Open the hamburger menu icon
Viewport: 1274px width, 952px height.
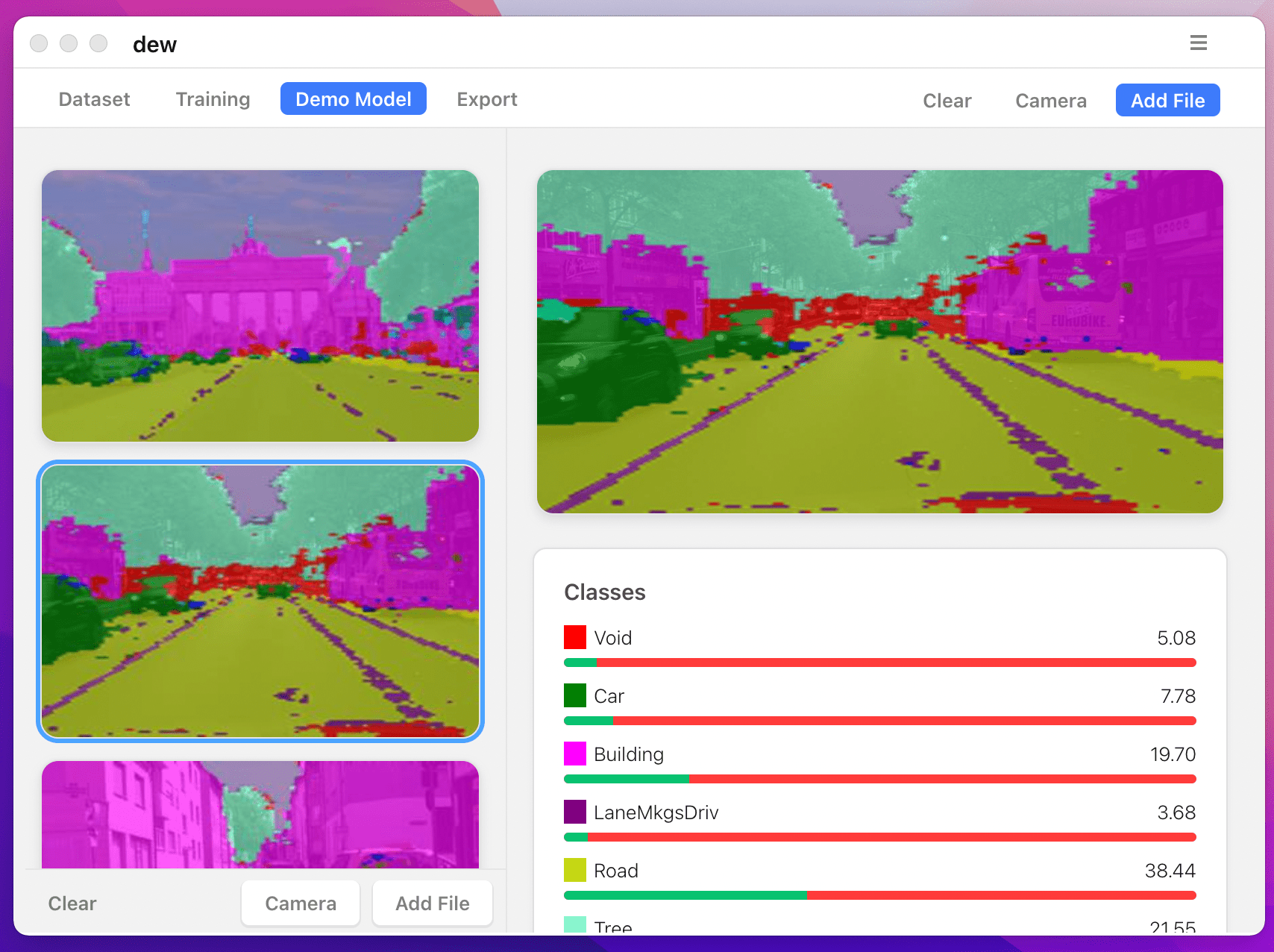[x=1198, y=43]
